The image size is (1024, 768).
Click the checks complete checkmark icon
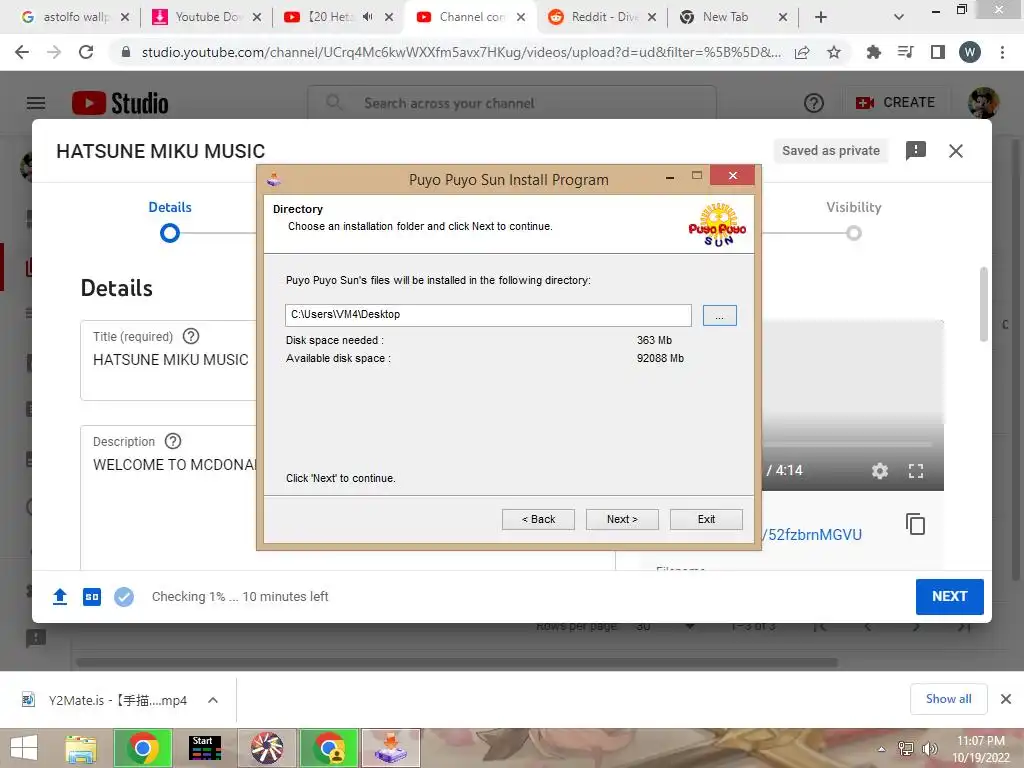click(124, 596)
